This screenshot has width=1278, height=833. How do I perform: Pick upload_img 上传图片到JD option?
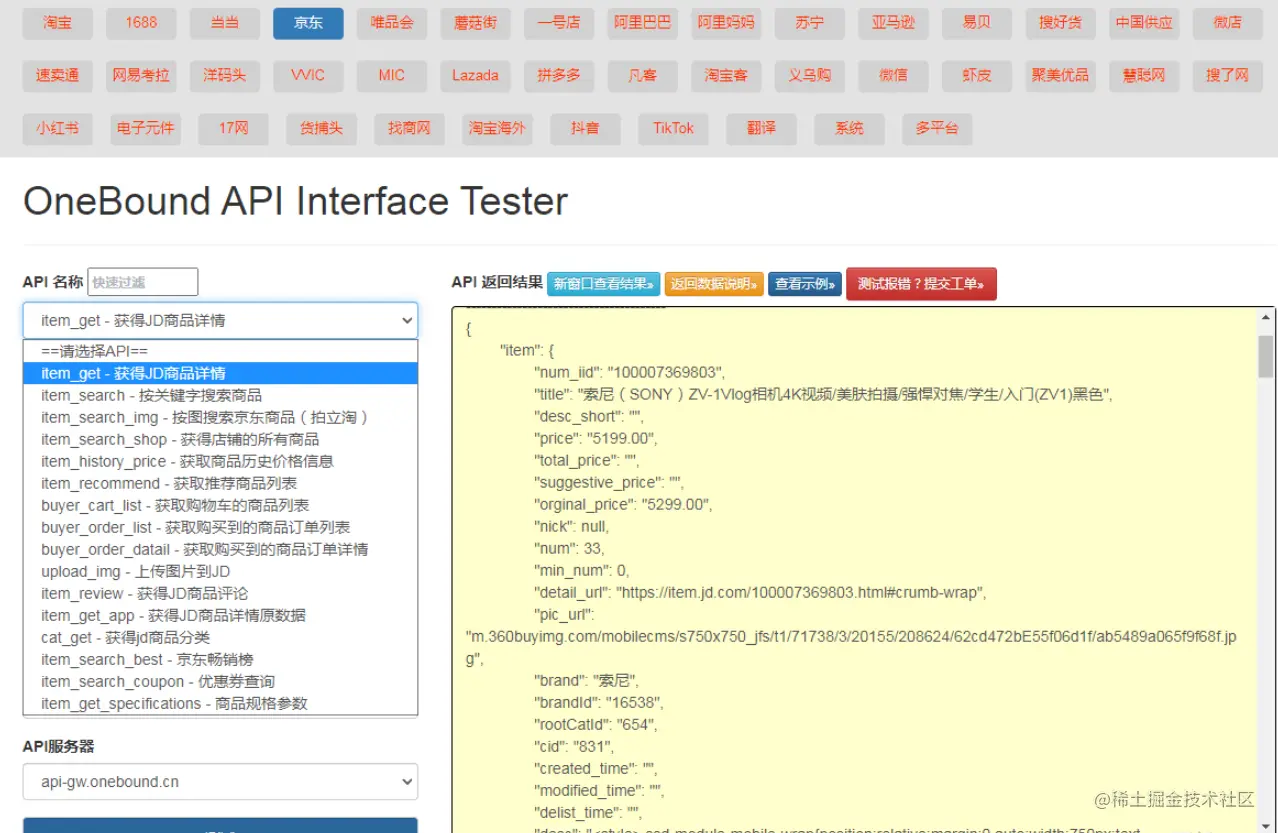click(x=220, y=571)
